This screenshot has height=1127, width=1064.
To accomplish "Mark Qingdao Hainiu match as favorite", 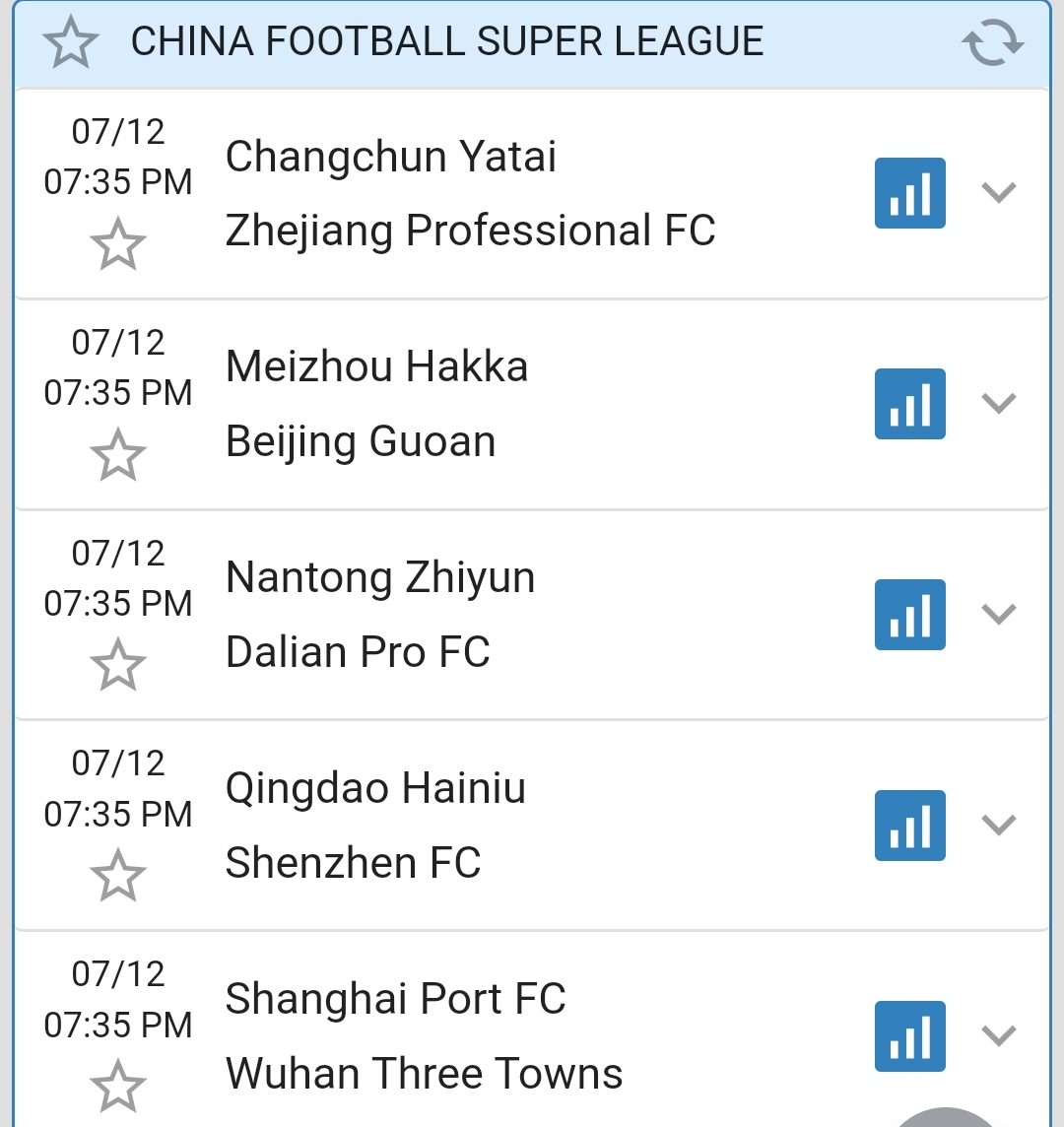I will click(118, 876).
